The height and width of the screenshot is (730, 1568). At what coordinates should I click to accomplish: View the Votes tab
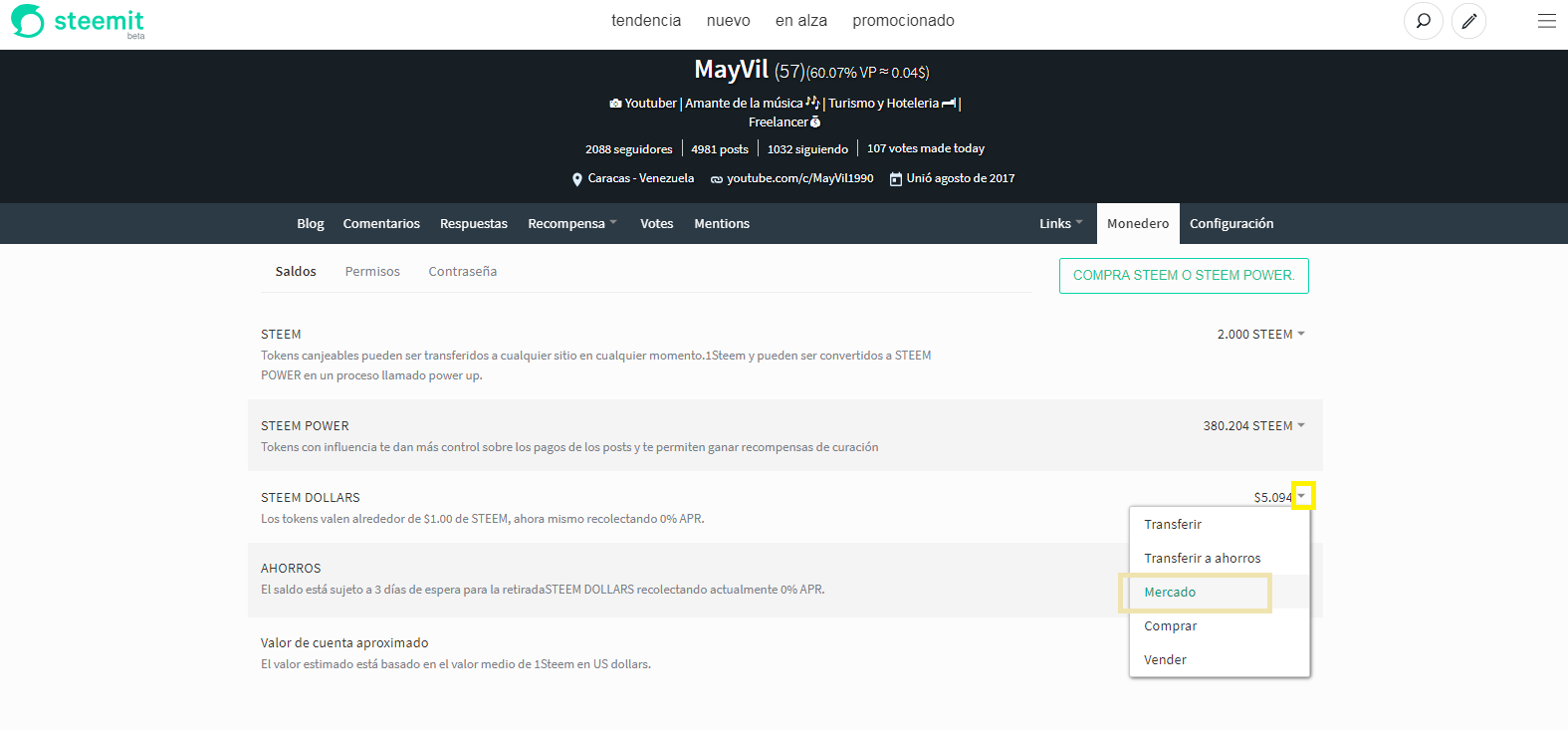click(657, 224)
